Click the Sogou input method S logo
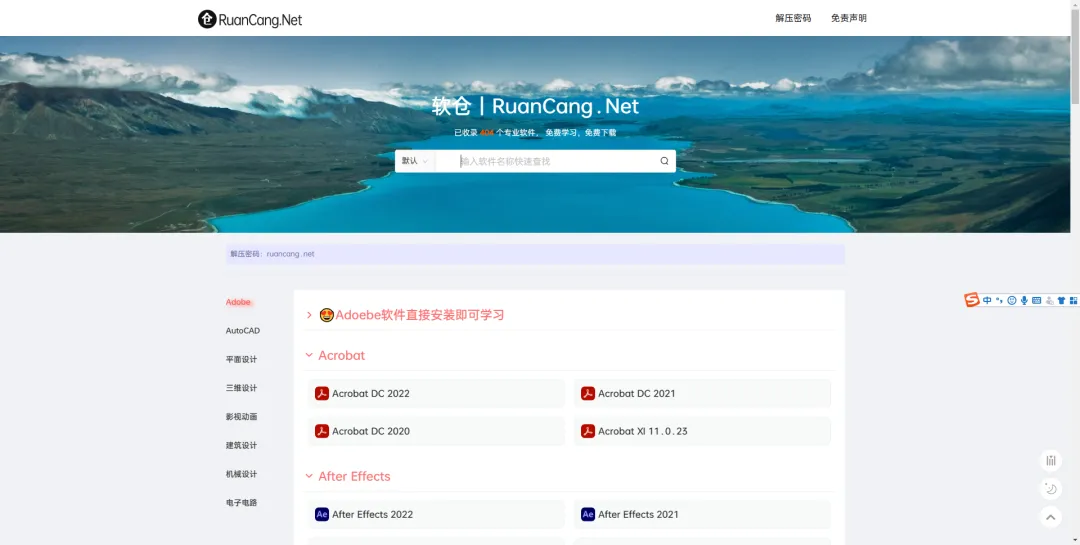This screenshot has height=545, width=1080. tap(972, 299)
